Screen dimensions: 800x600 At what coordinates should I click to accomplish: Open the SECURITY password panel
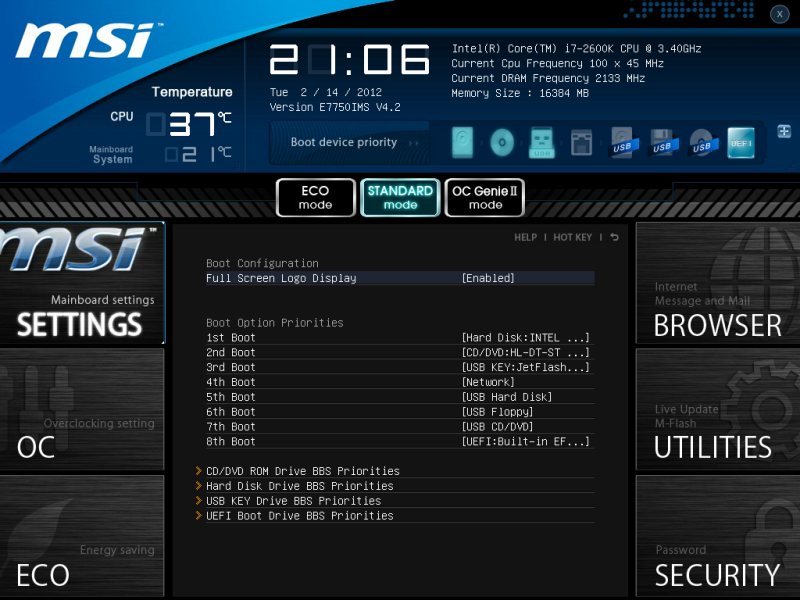[x=718, y=536]
